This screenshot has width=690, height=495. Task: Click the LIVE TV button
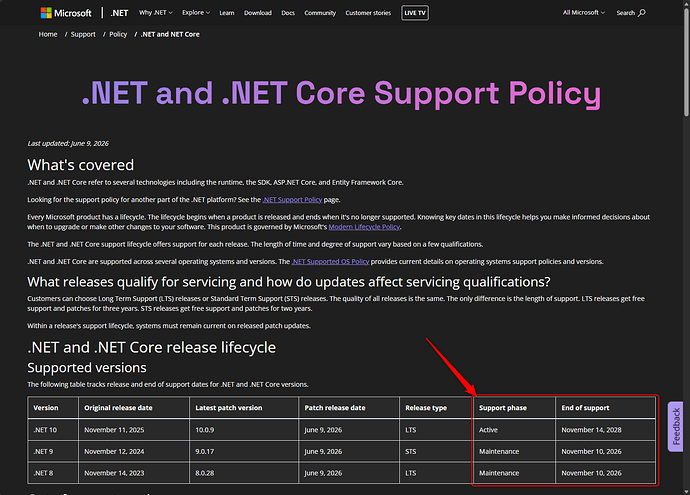(x=415, y=13)
